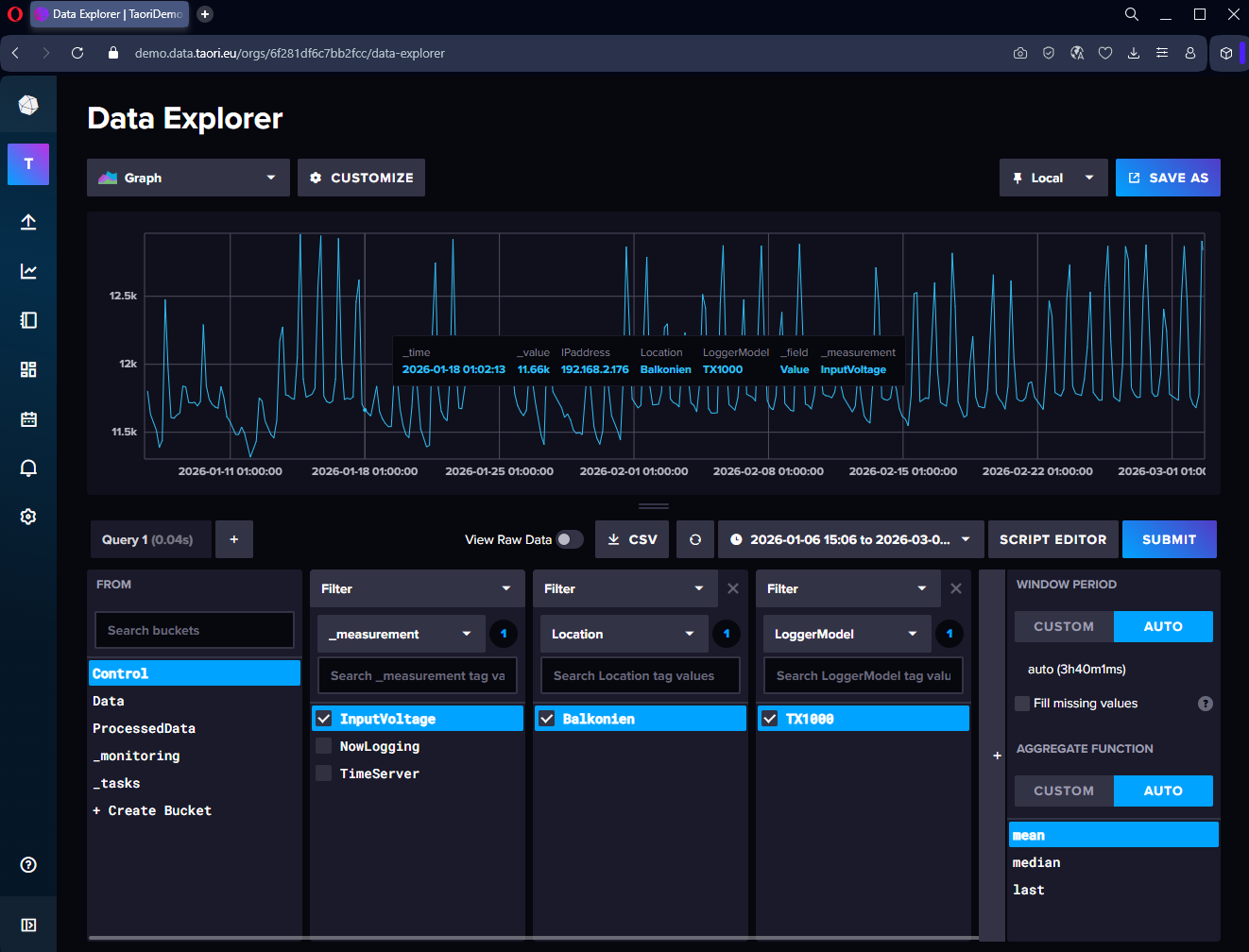The width and height of the screenshot is (1249, 952).
Task: Open the SCRIPT EDITOR
Action: 1052,539
